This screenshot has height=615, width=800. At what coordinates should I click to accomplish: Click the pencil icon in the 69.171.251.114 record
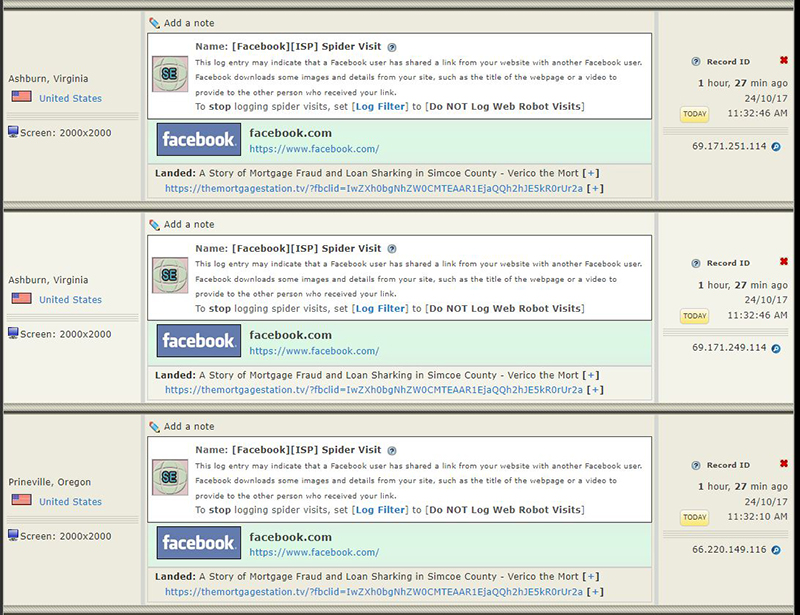pyautogui.click(x=154, y=23)
